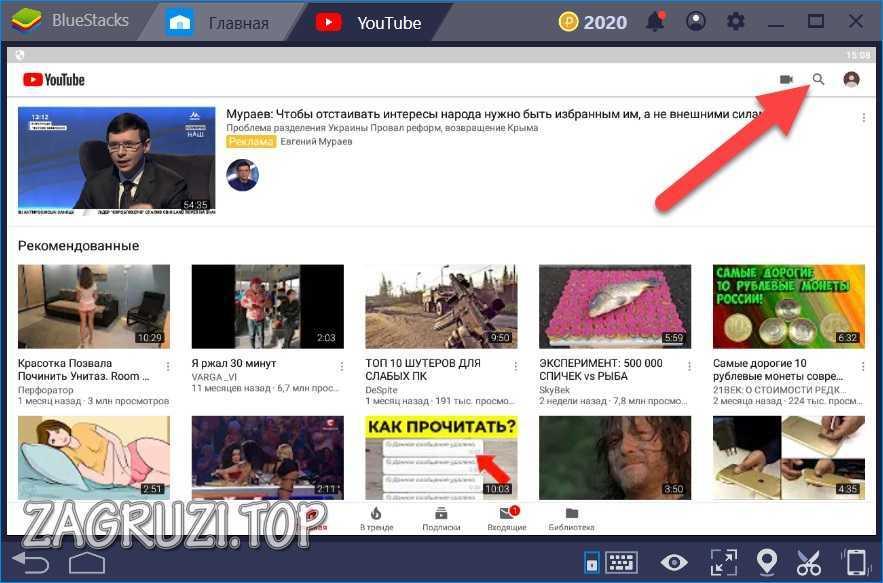Click the small device icon beside keyboard
Screen dimensions: 883x583
591,562
